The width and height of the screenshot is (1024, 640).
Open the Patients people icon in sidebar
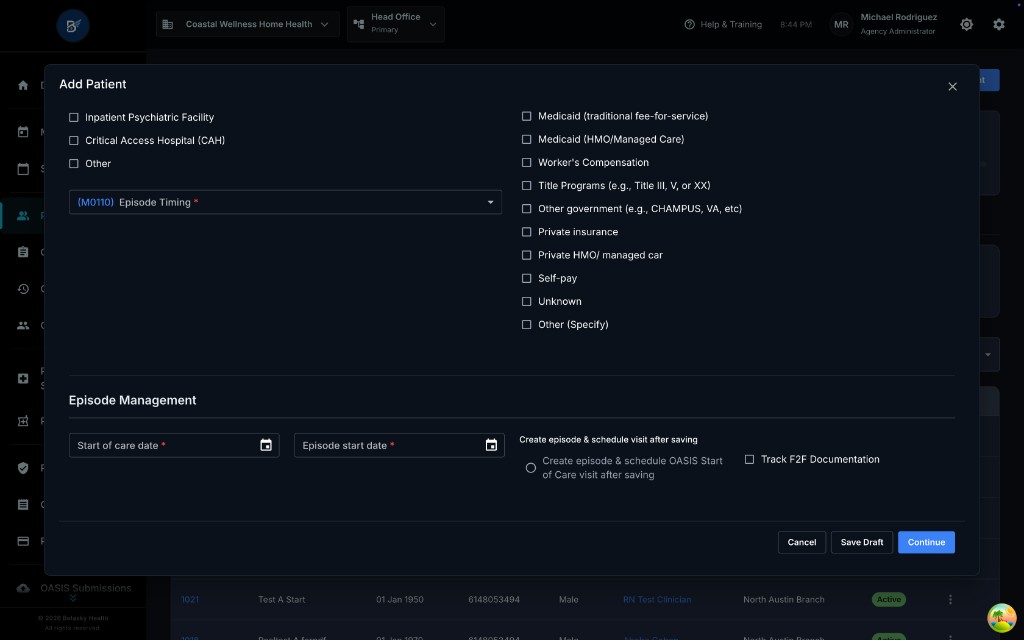point(23,216)
